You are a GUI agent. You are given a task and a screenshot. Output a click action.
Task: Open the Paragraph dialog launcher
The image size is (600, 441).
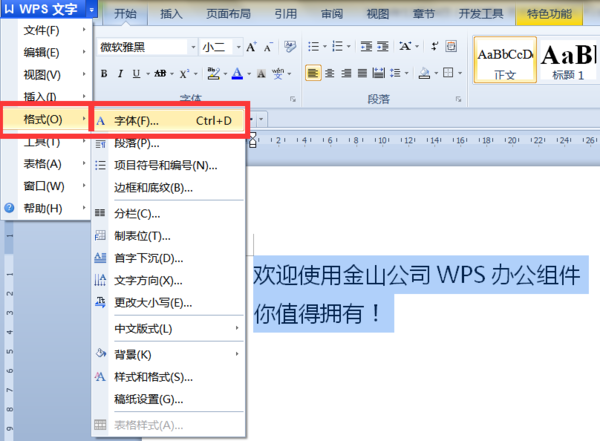(x=458, y=99)
